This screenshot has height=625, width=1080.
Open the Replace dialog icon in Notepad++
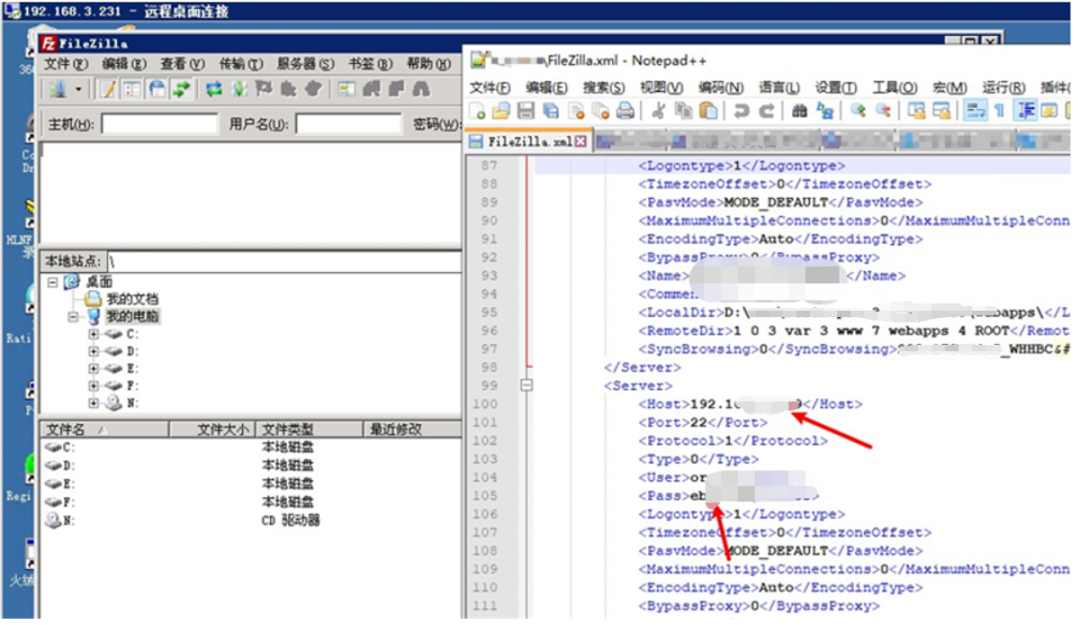824,110
